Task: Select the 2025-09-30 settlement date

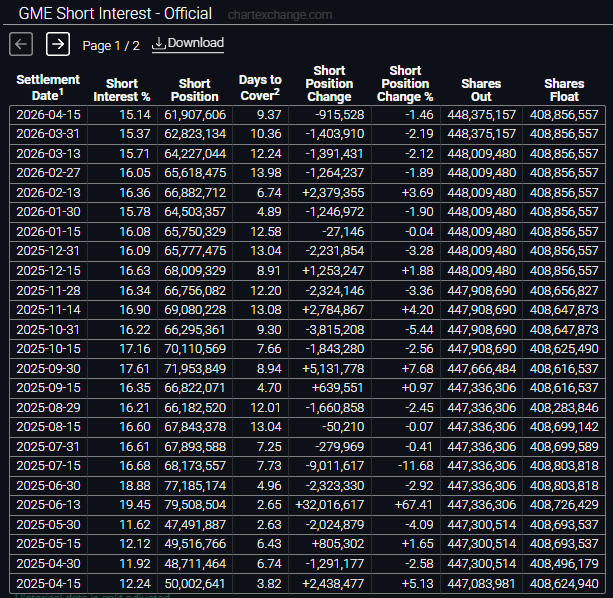Action: (x=48, y=369)
